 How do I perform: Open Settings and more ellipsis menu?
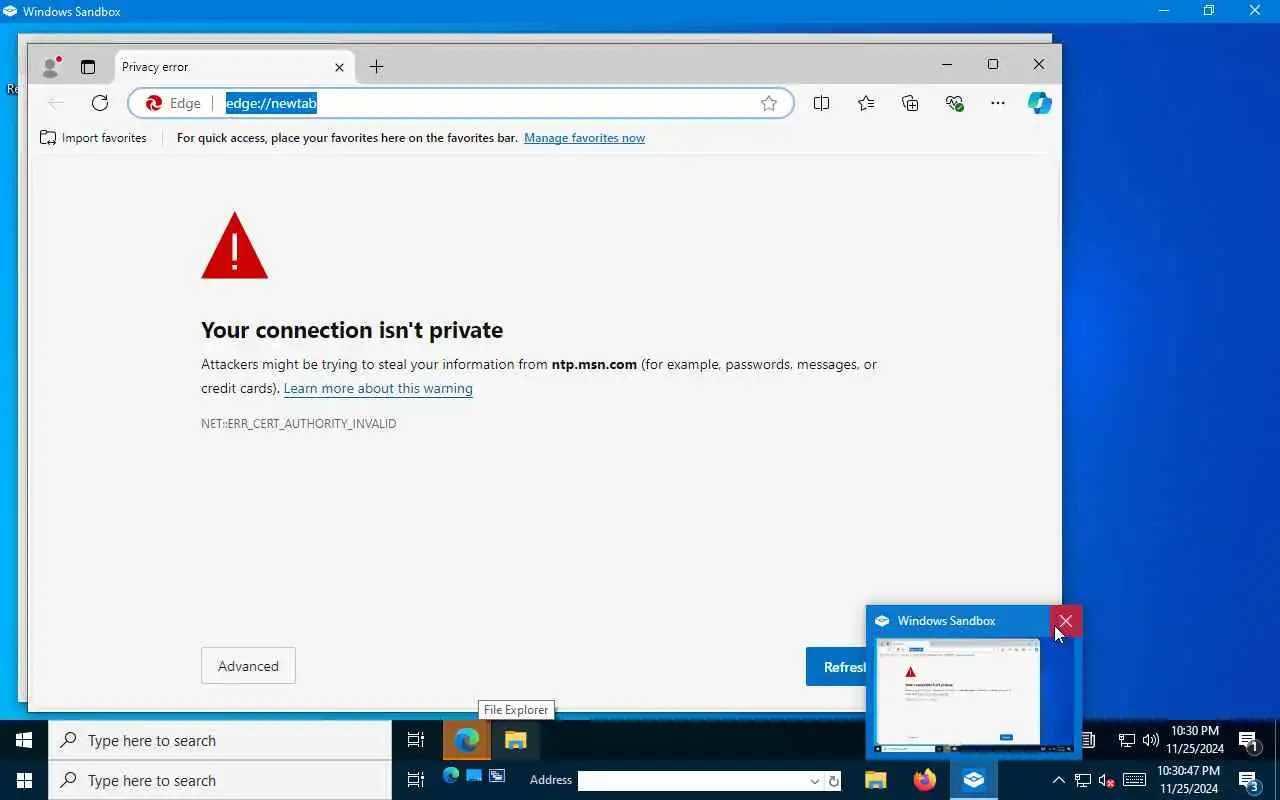(x=998, y=103)
